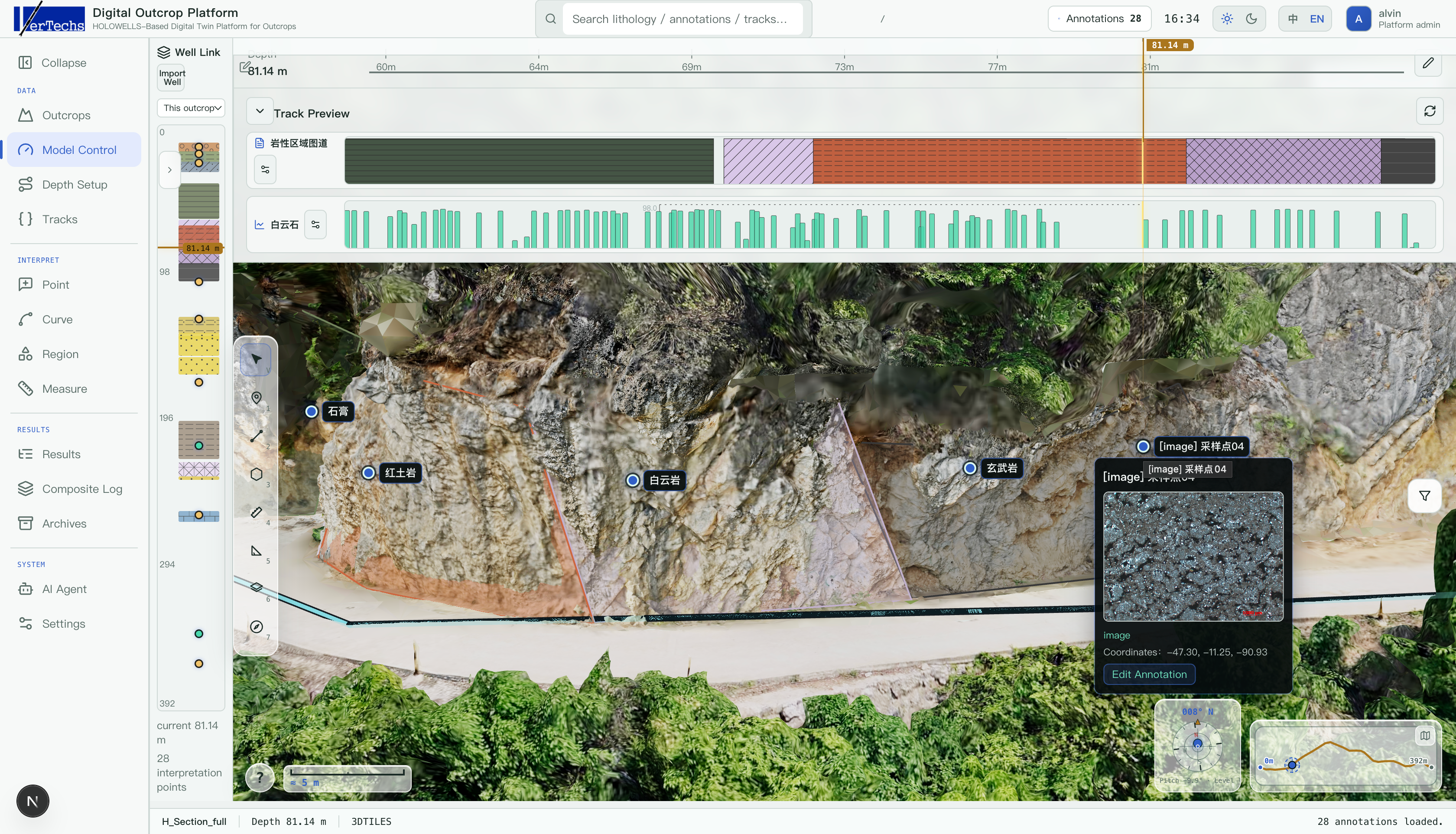The height and width of the screenshot is (834, 1456).
Task: Open the filter funnel button in viewport
Action: tap(1424, 496)
